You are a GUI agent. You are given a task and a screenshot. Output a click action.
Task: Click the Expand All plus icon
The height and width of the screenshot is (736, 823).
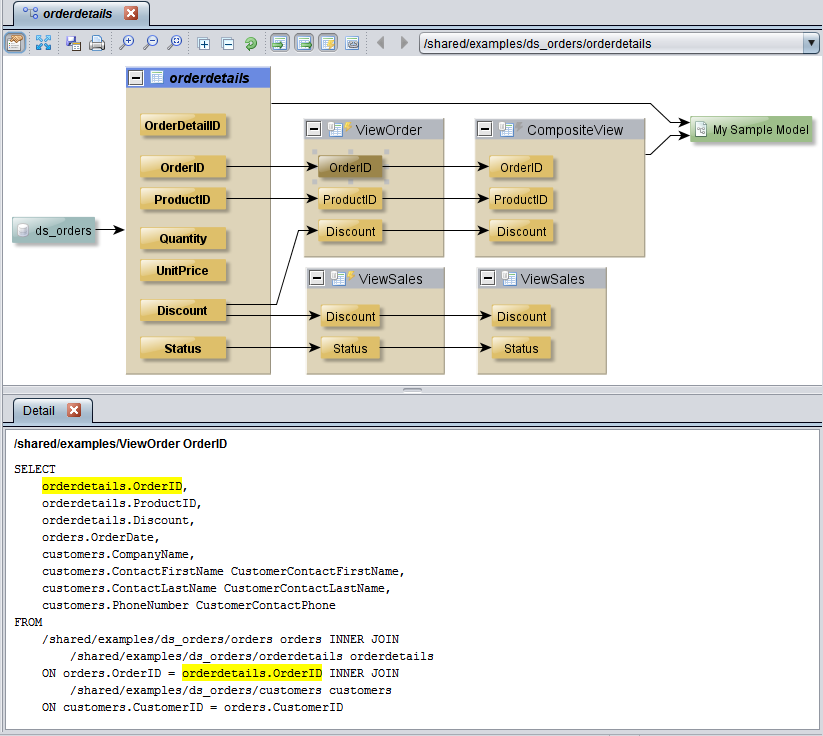(204, 43)
